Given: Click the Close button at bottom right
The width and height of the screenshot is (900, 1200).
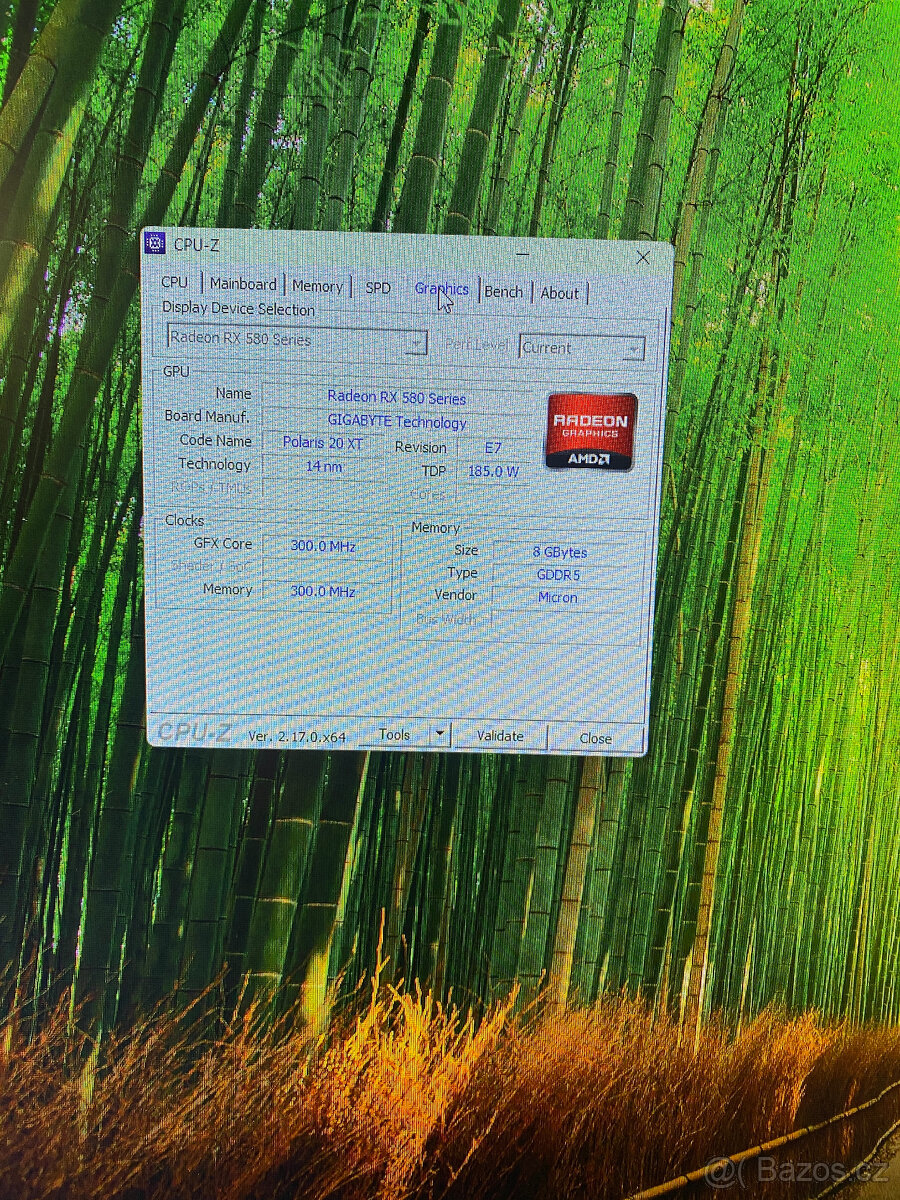Looking at the screenshot, I should coord(596,738).
